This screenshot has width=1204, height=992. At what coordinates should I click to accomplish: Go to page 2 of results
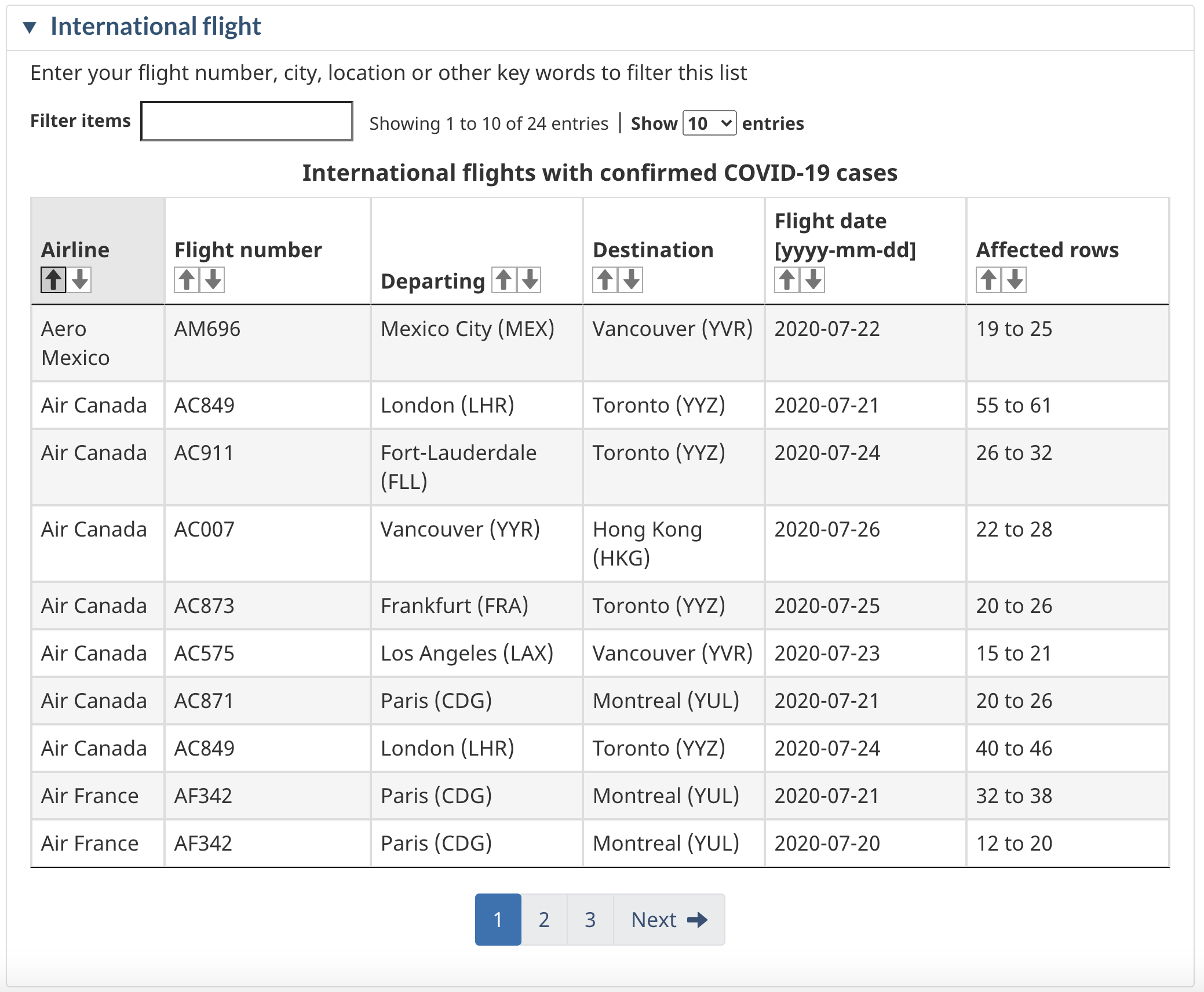tap(544, 920)
